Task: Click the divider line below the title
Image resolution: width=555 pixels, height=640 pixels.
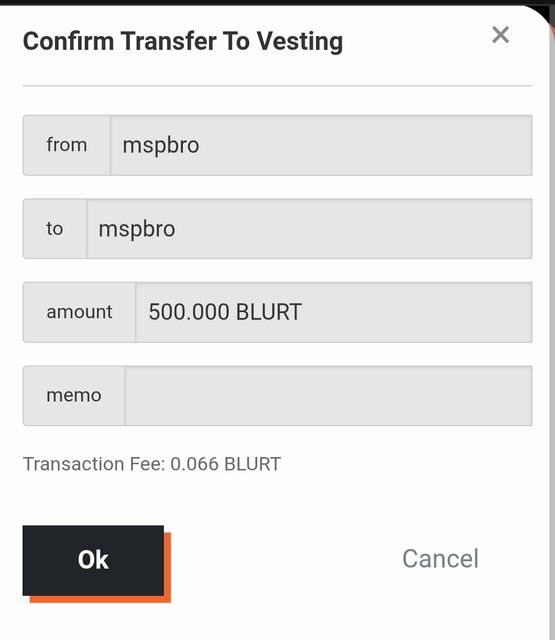Action: coord(278,86)
